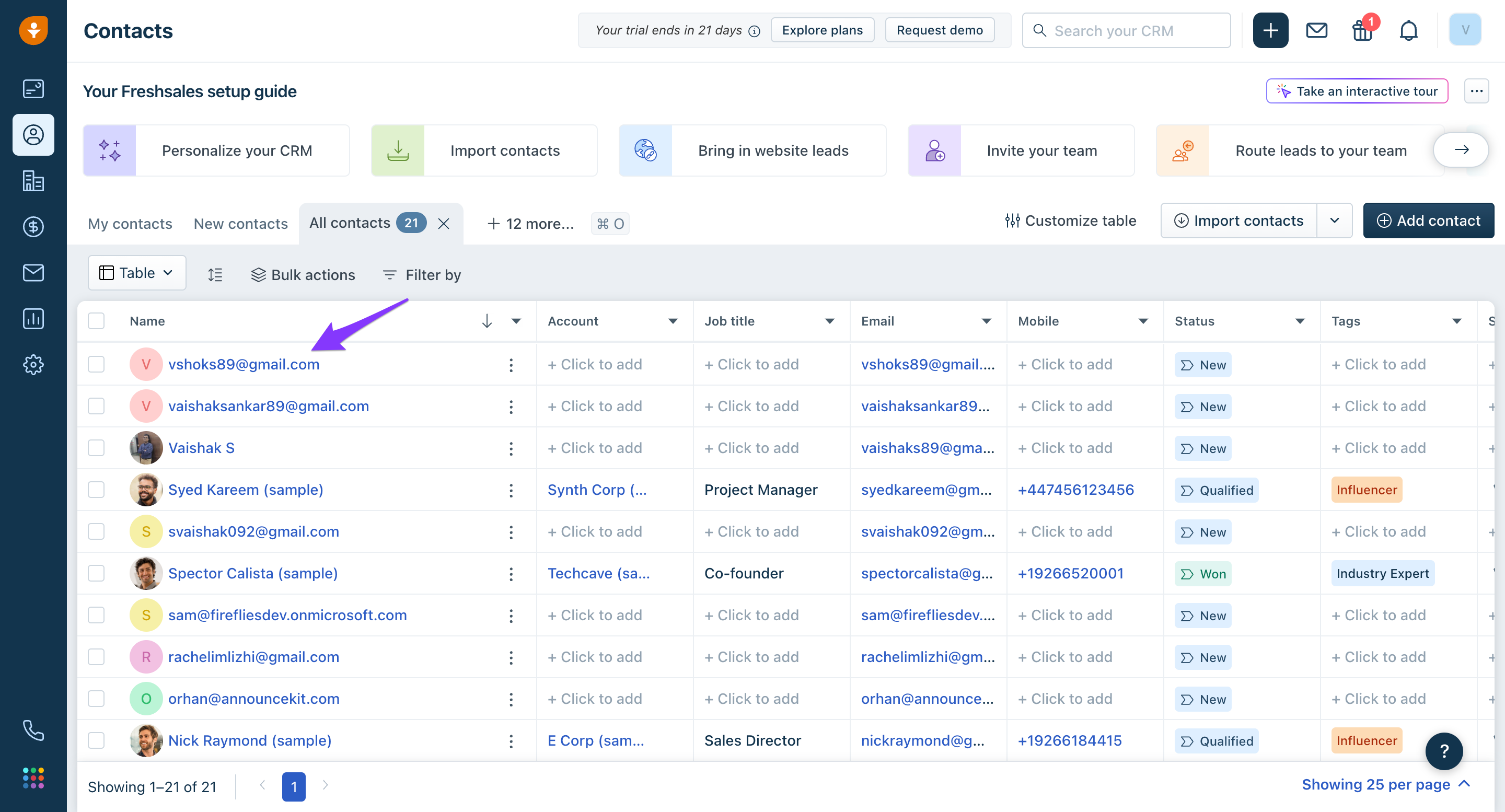Open the Analytics reports icon in sidebar
The image size is (1505, 812).
coord(33,318)
